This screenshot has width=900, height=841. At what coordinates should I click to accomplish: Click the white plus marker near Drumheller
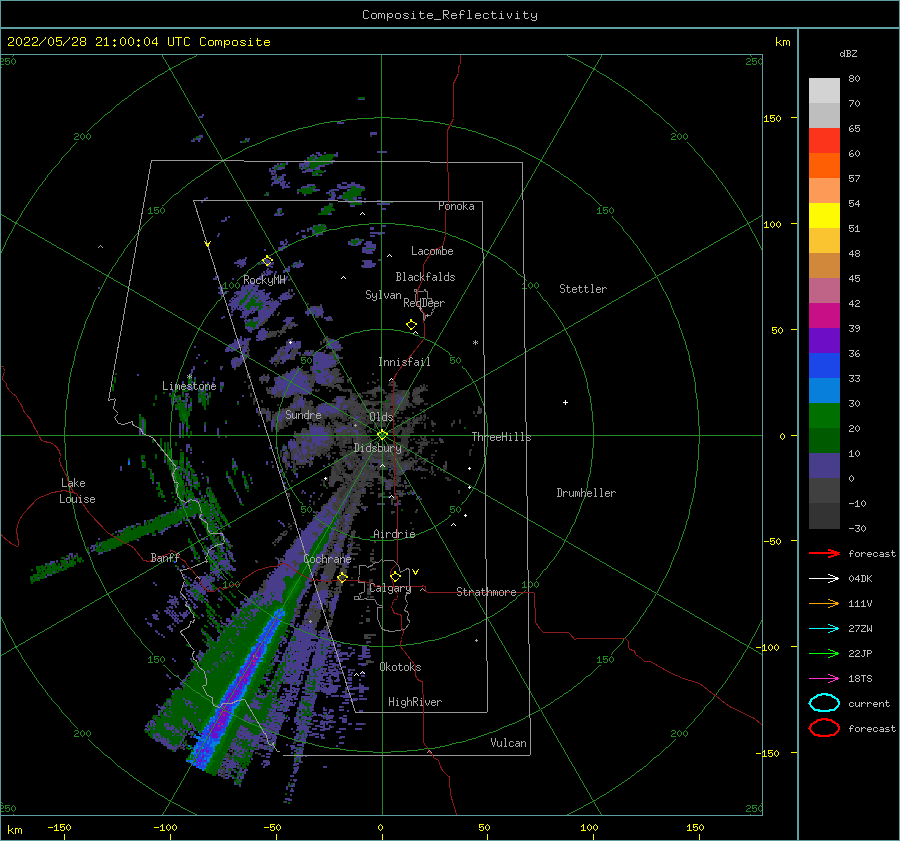565,402
